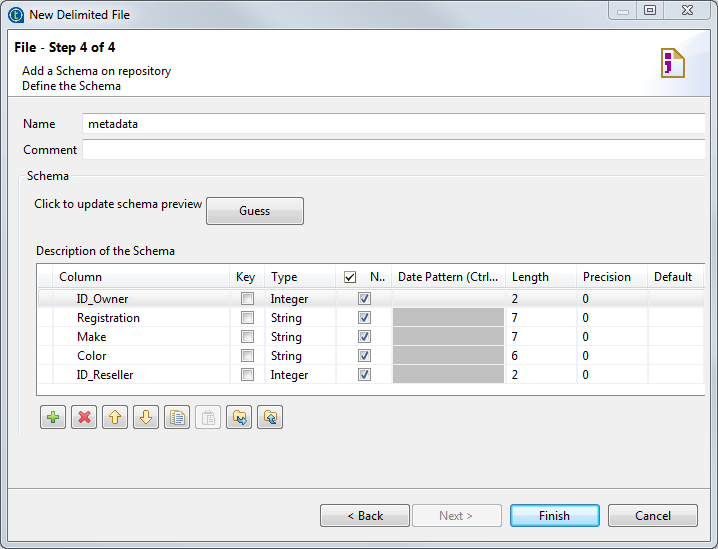Screen dimensions: 718x549
Task: Toggle the Nullable header select-all checkbox
Action: pyautogui.click(x=350, y=277)
